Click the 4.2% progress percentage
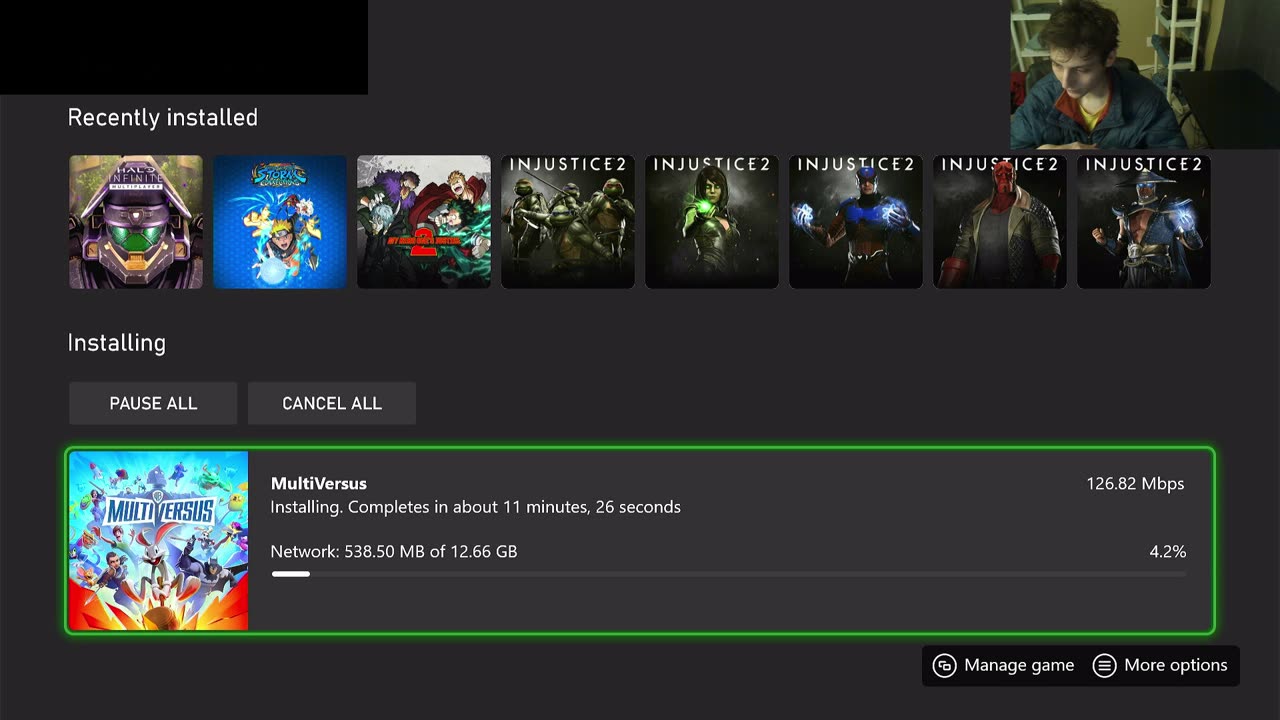The image size is (1280, 720). click(1168, 552)
